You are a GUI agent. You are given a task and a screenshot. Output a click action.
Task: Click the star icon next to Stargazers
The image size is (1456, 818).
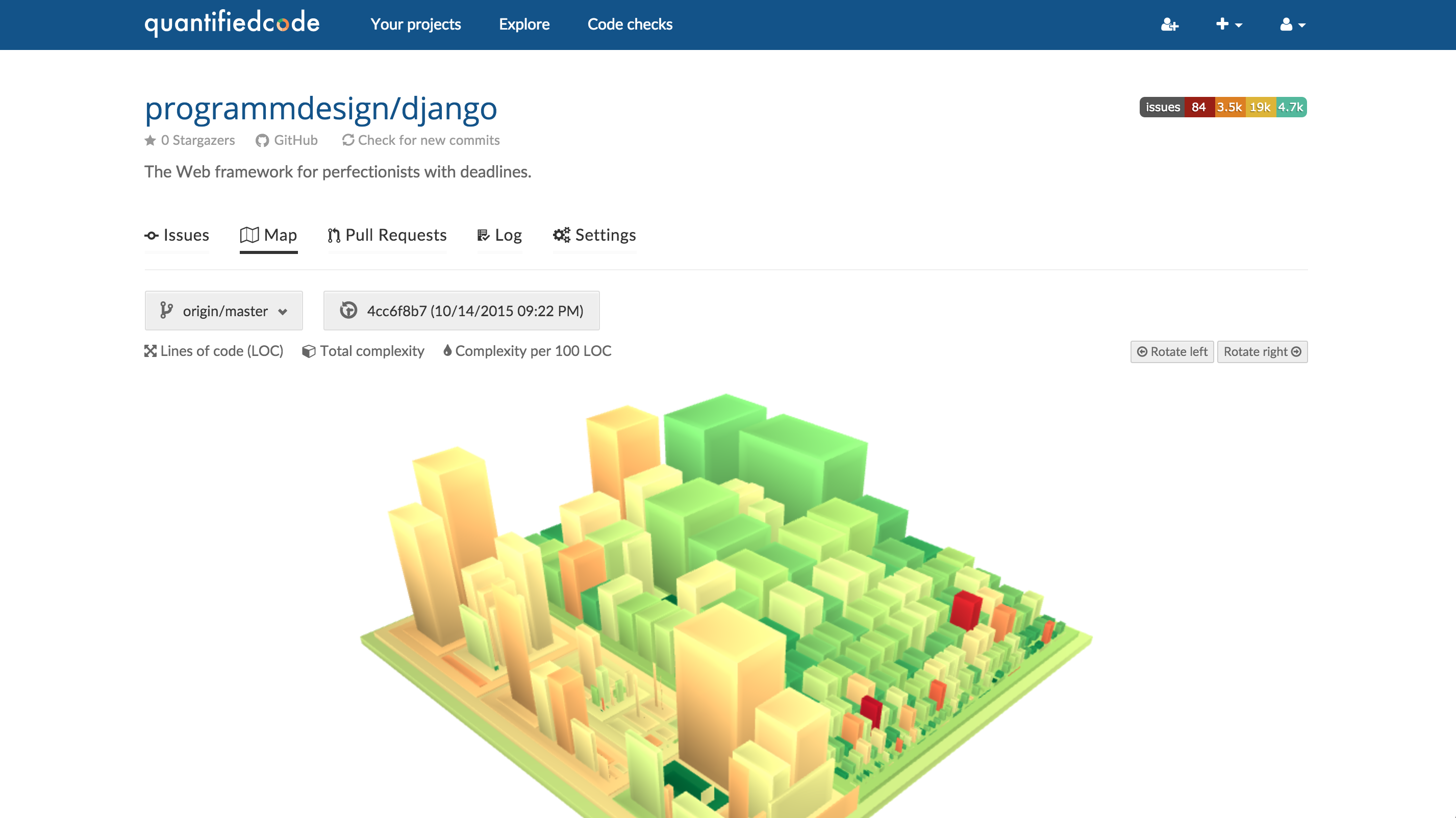click(x=150, y=140)
